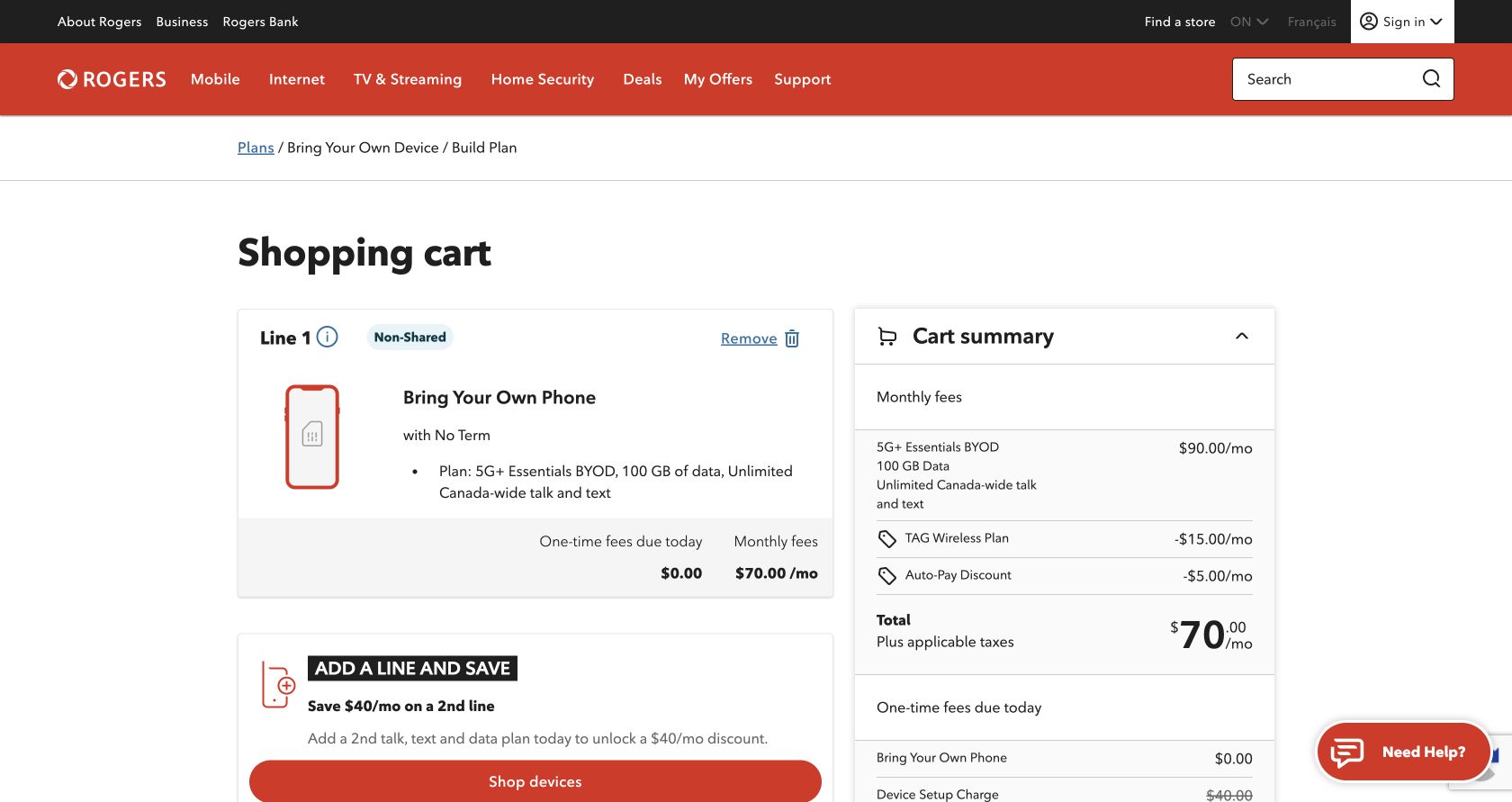This screenshot has height=802, width=1512.
Task: Open the Support menu item
Action: 803,79
